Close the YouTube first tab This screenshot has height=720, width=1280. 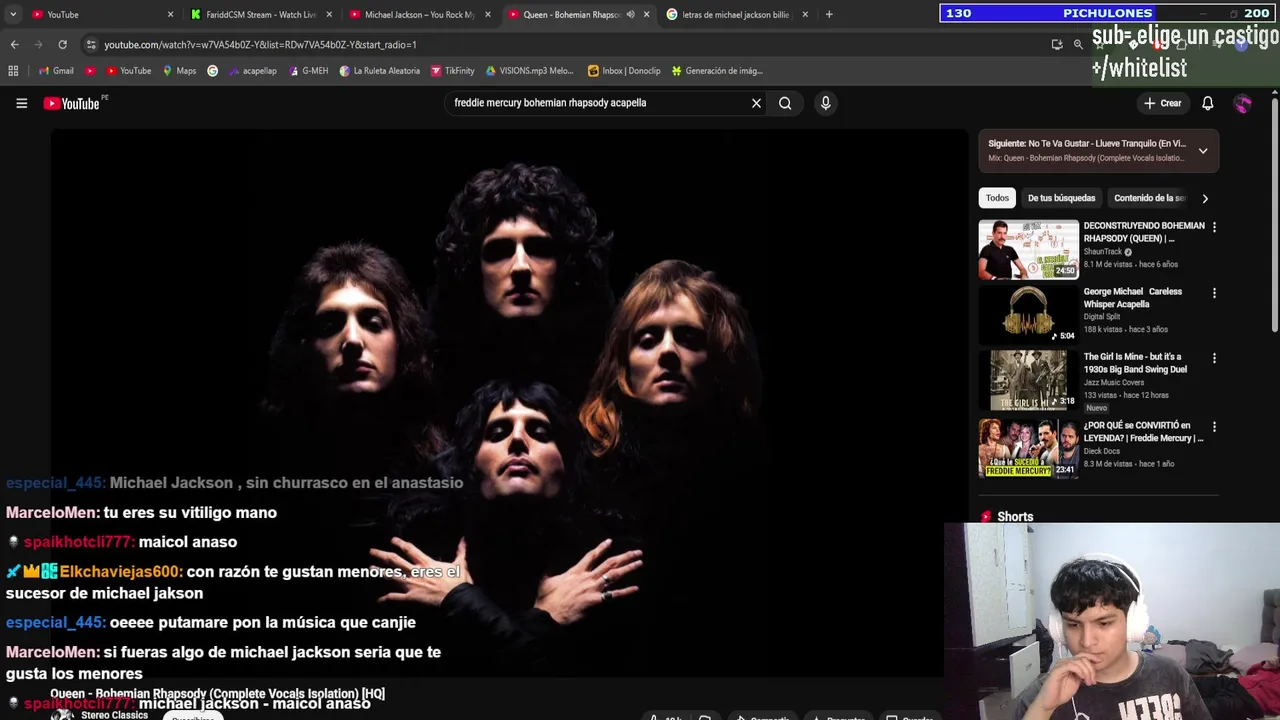170,14
